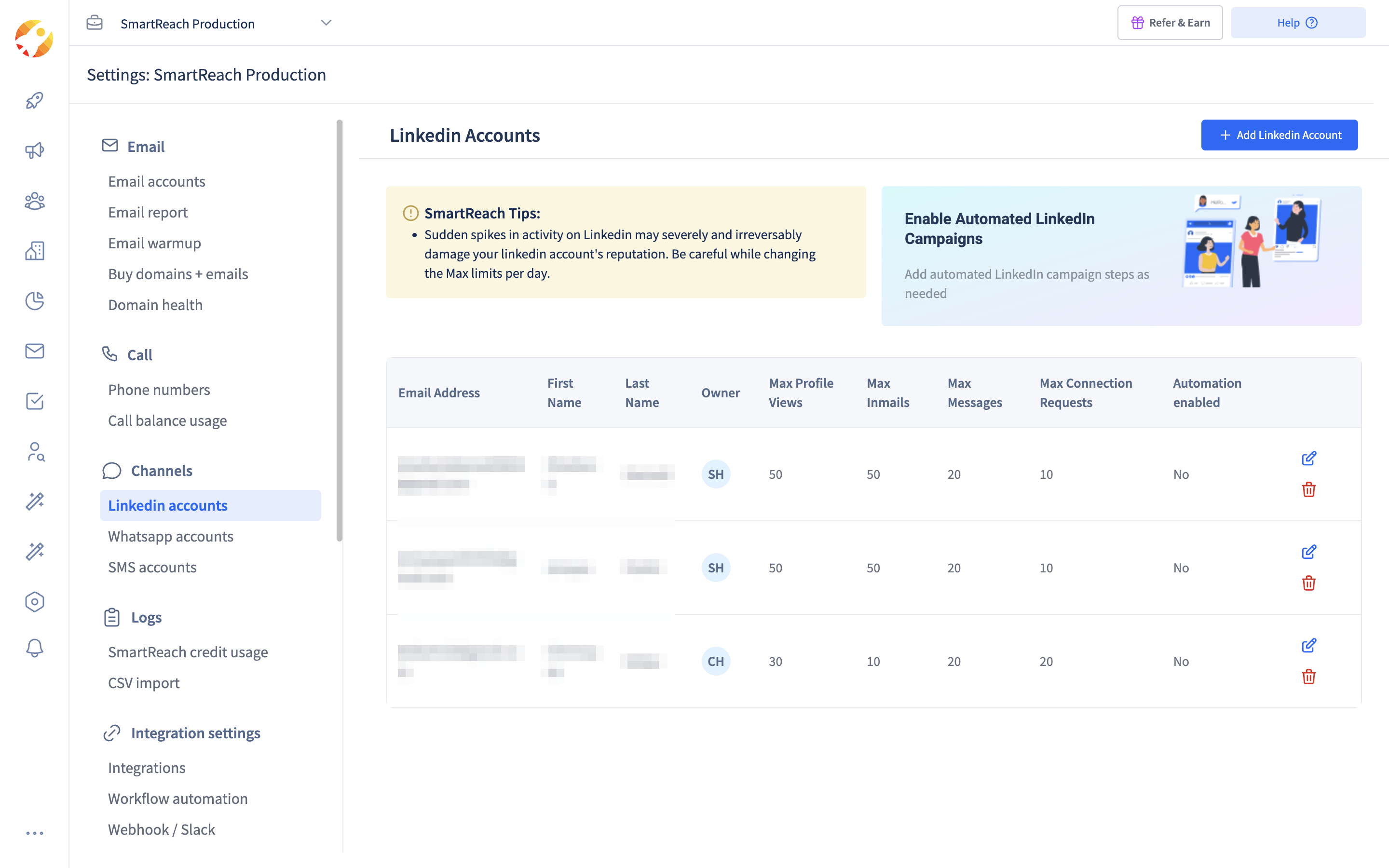
Task: Click the Automation enabled column header
Action: tap(1207, 393)
